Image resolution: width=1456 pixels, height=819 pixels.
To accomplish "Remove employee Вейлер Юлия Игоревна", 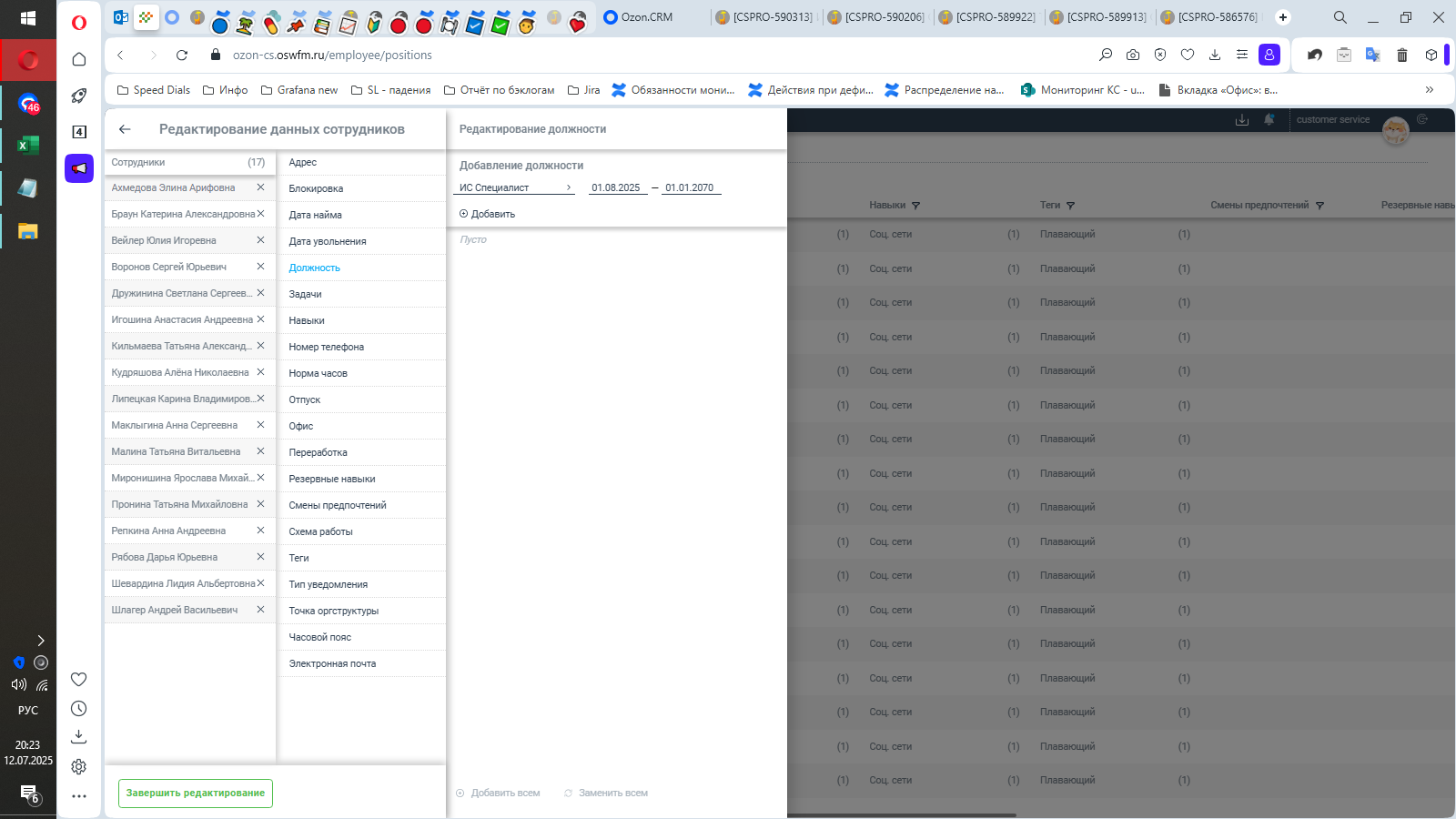I will tap(260, 240).
